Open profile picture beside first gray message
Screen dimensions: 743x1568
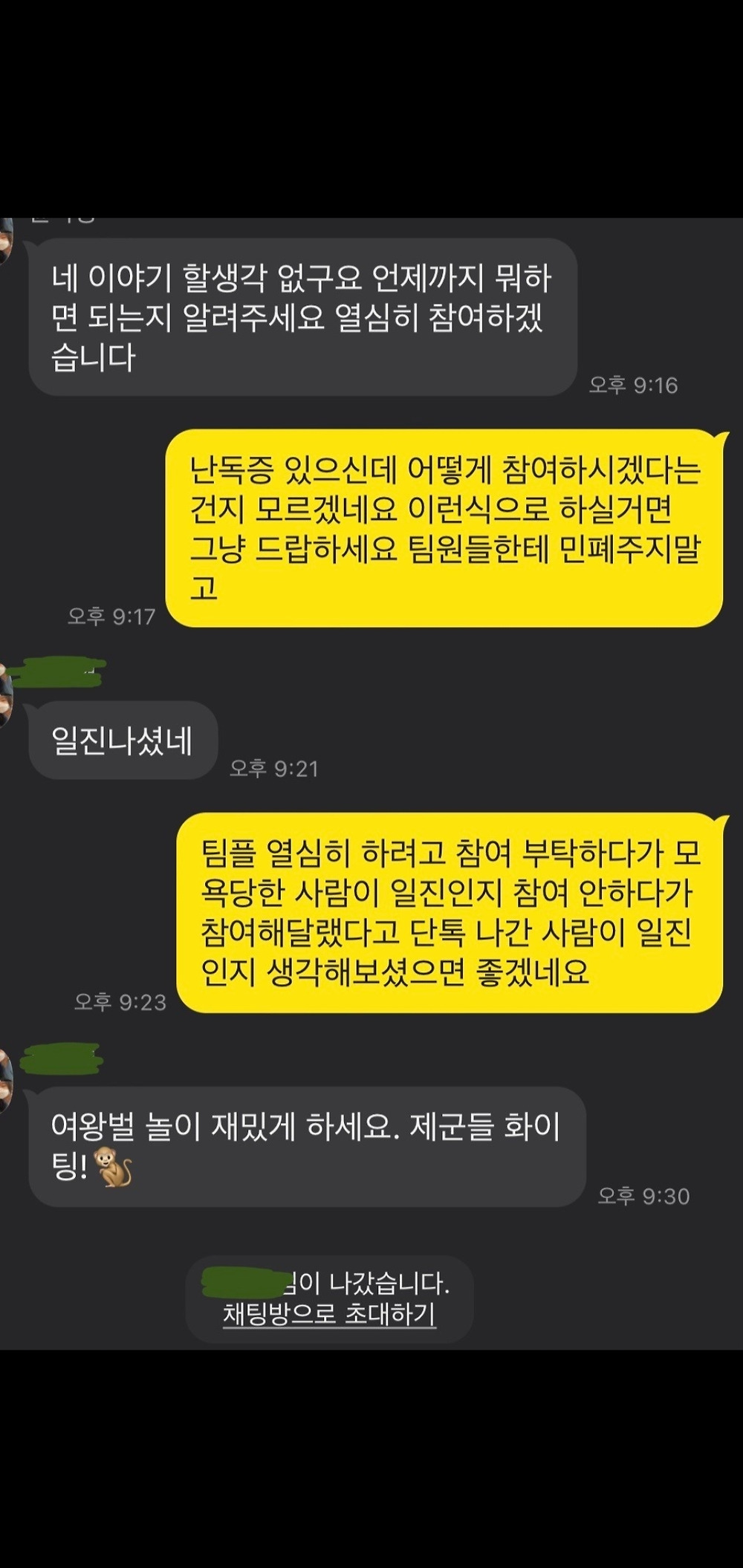point(6,238)
